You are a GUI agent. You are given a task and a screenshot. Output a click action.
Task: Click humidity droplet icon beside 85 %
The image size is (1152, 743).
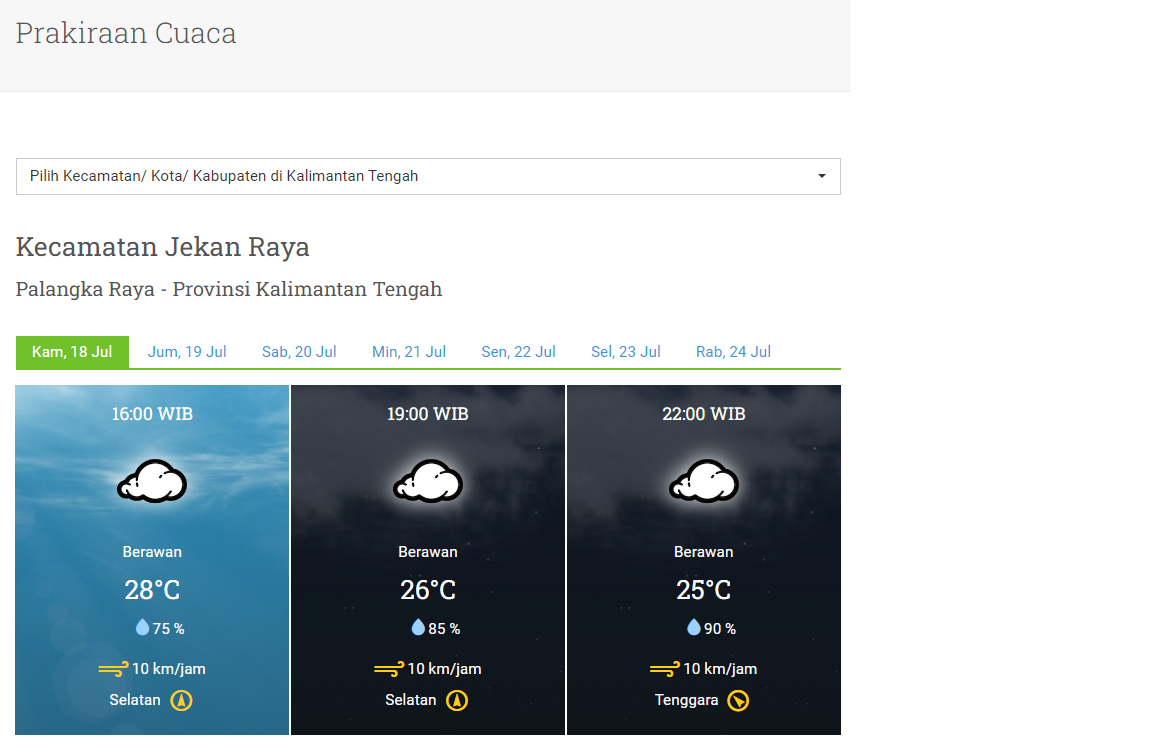tap(418, 627)
